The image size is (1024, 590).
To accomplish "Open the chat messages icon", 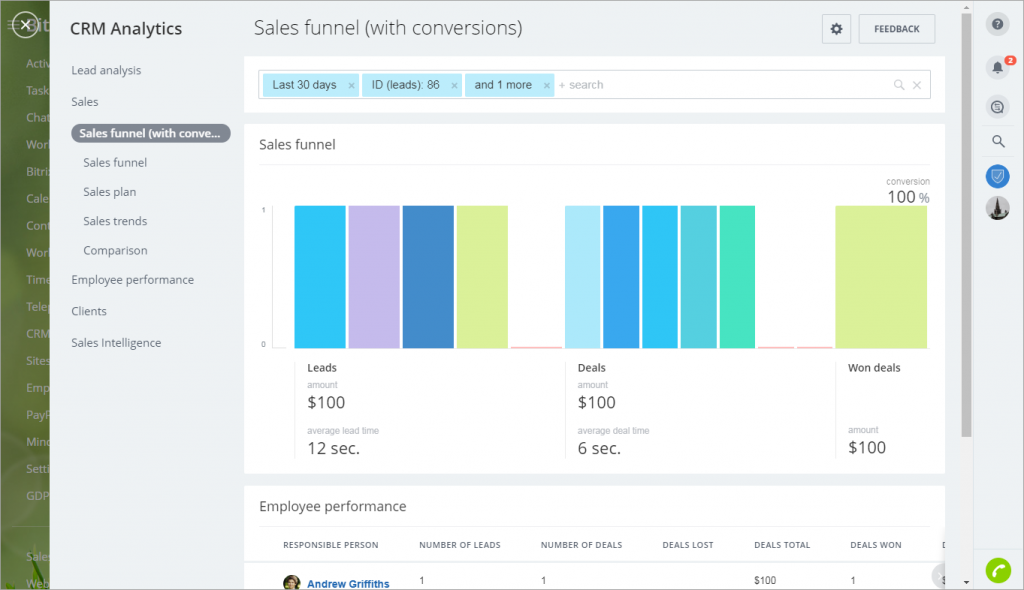I will click(997, 106).
